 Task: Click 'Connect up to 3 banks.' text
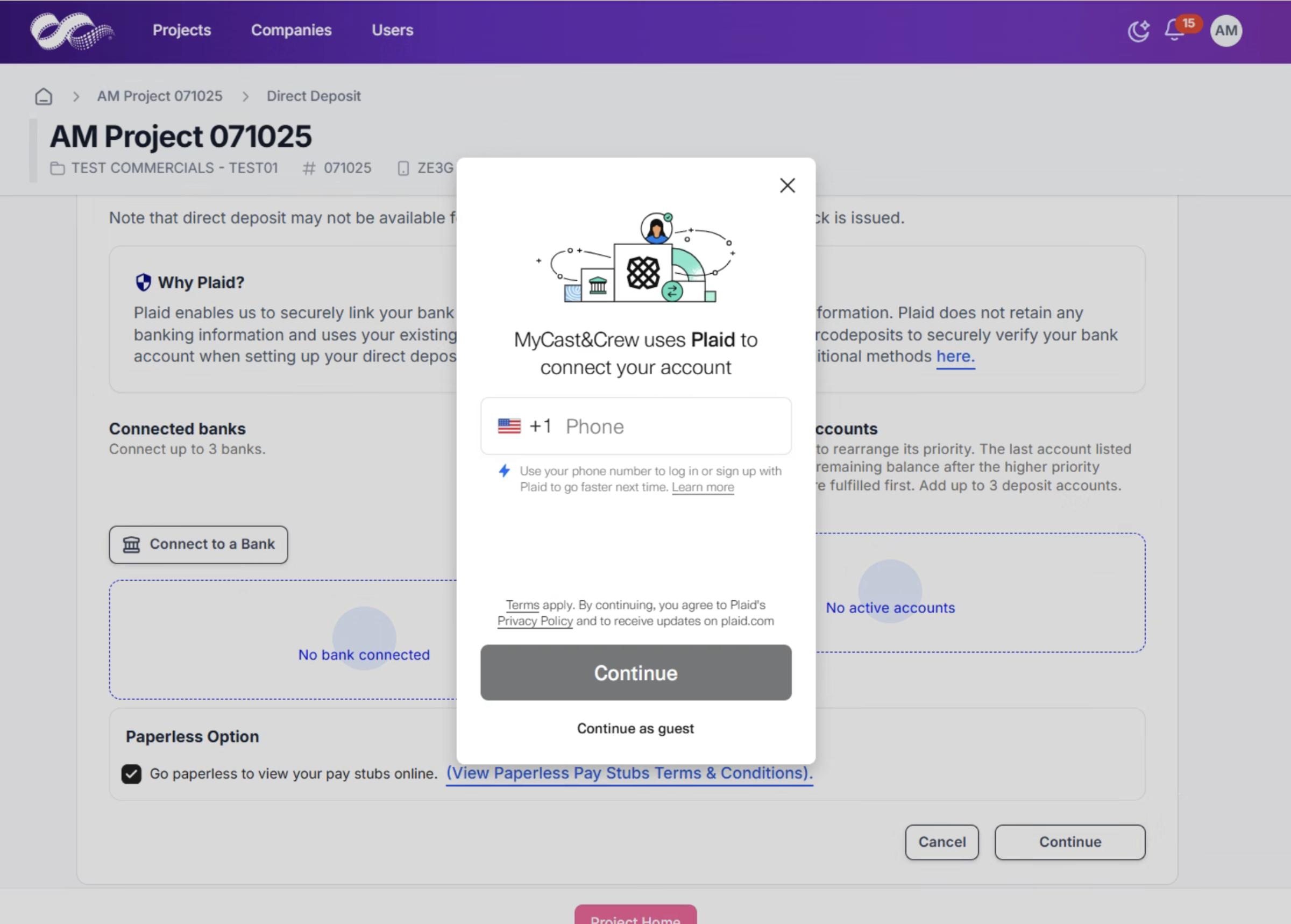coord(188,450)
